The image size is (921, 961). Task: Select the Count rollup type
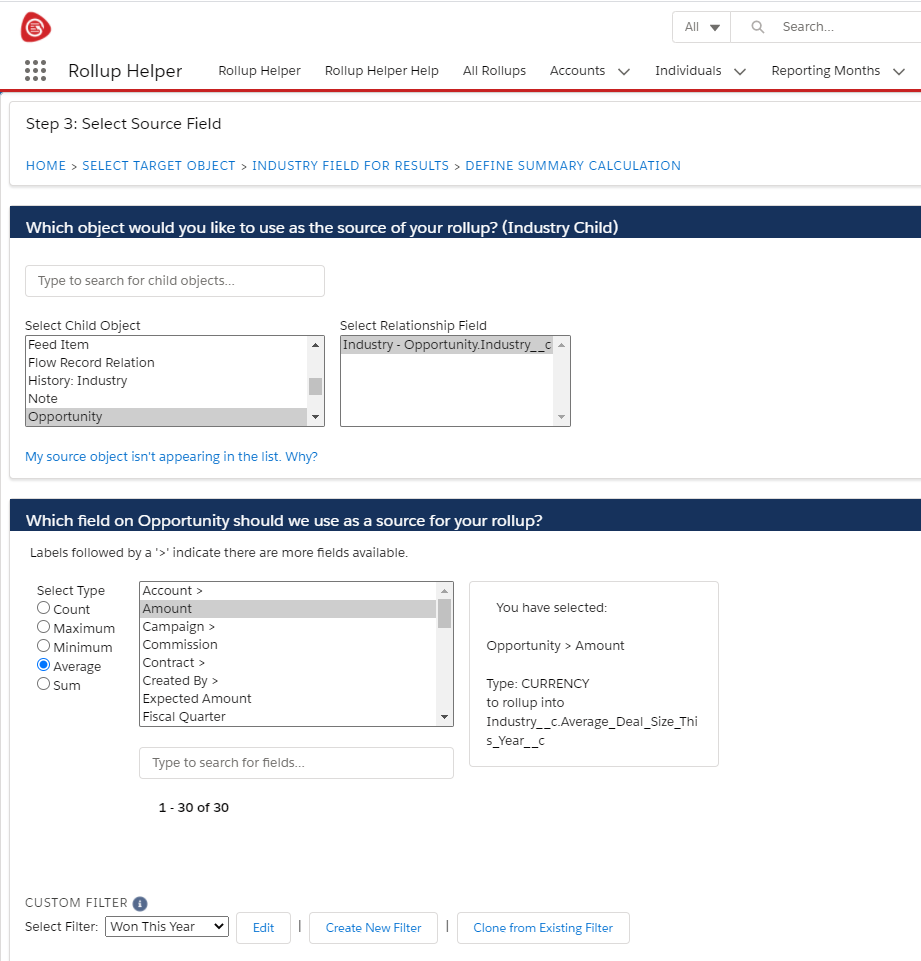pos(43,607)
